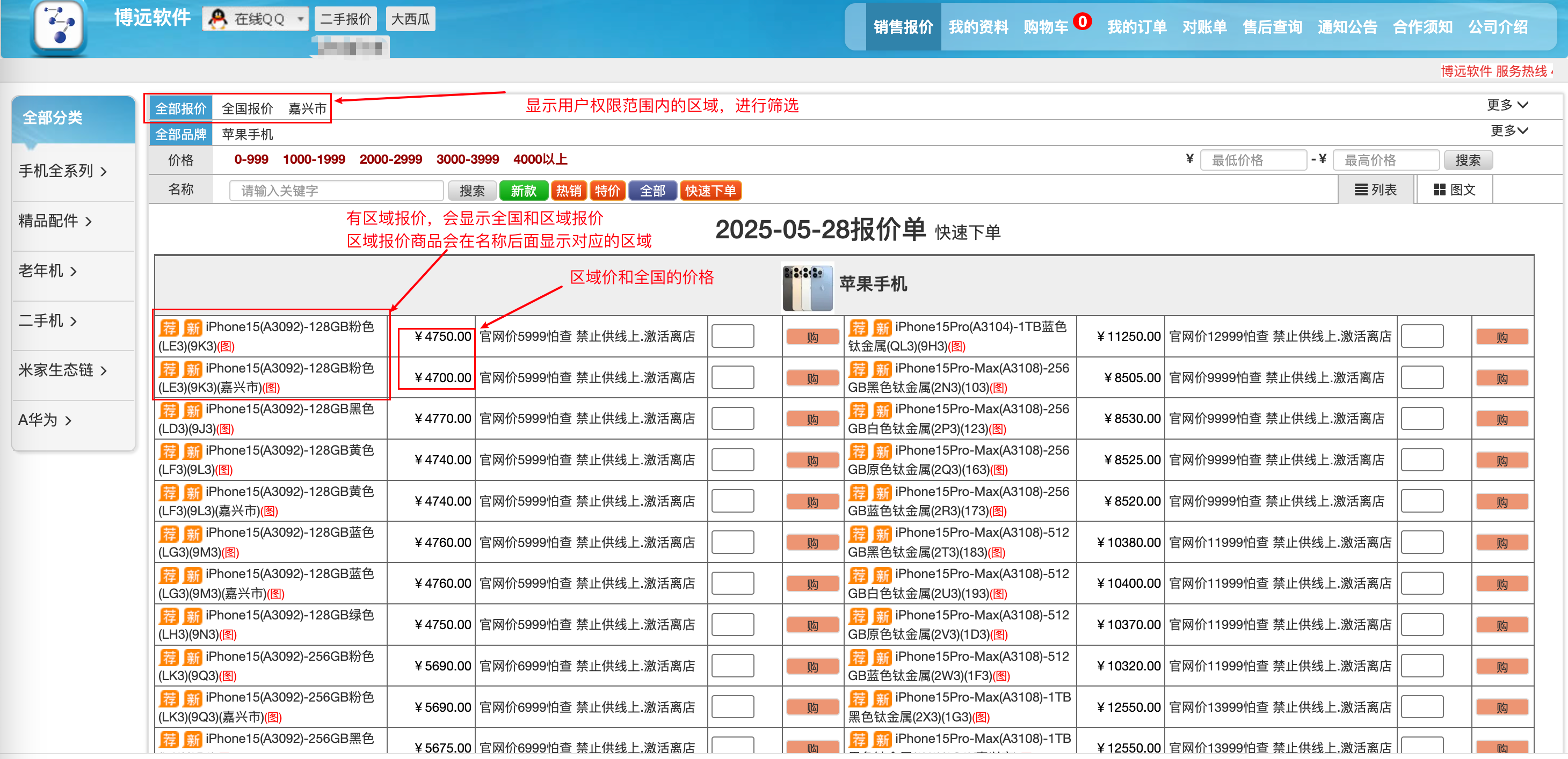Open the 在线QQ dropdown

[301, 19]
